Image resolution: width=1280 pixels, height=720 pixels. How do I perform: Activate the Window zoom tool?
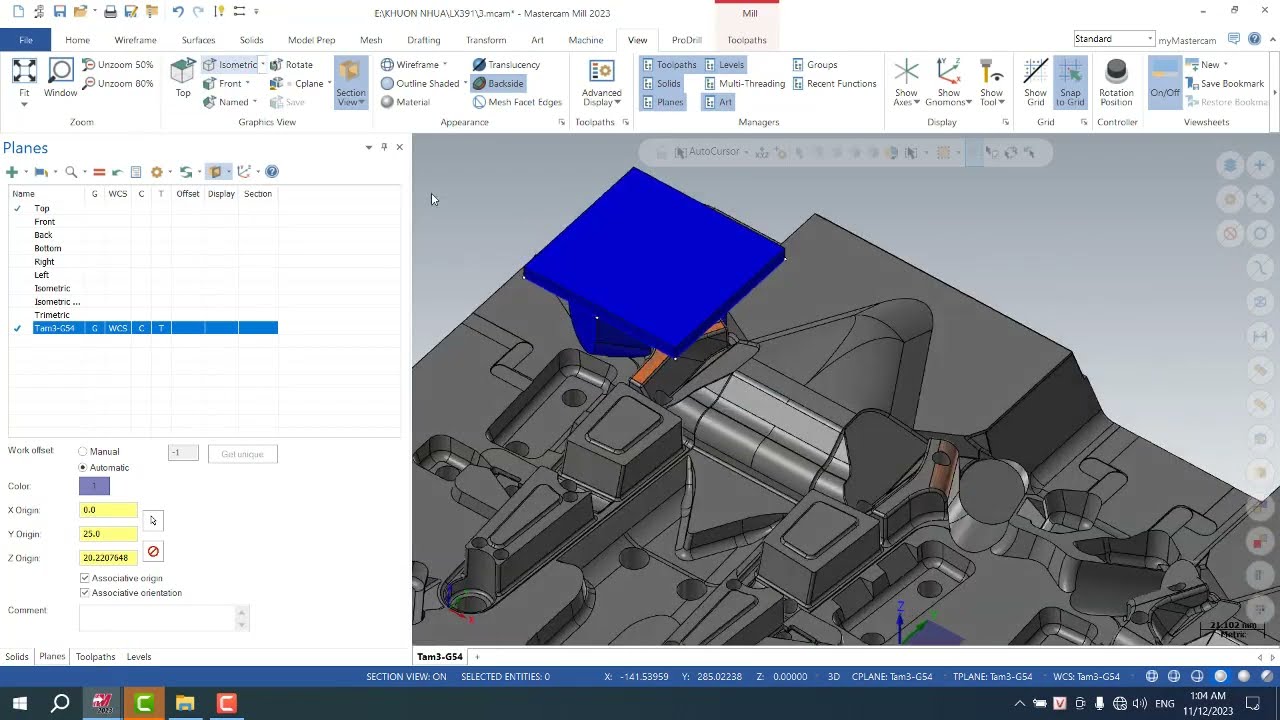pyautogui.click(x=60, y=80)
